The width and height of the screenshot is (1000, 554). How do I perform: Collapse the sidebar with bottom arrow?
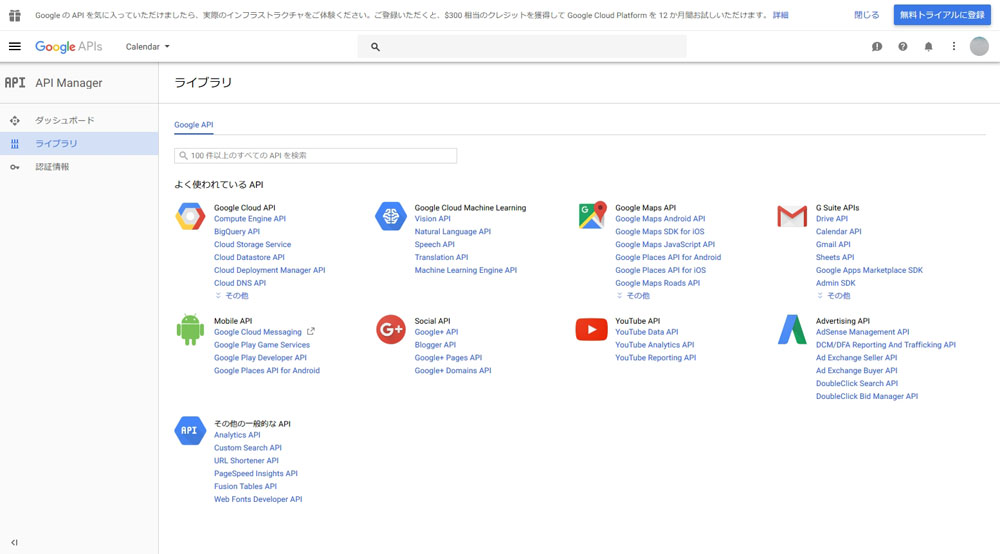pos(14,543)
